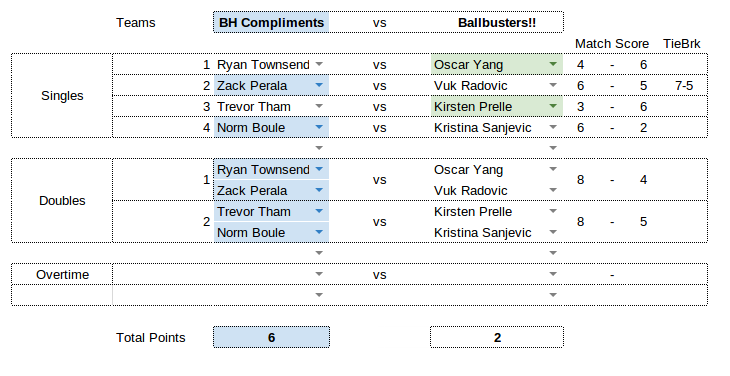This screenshot has width=730, height=376.
Task: Select doubles match one score of 8
Action: [580, 180]
